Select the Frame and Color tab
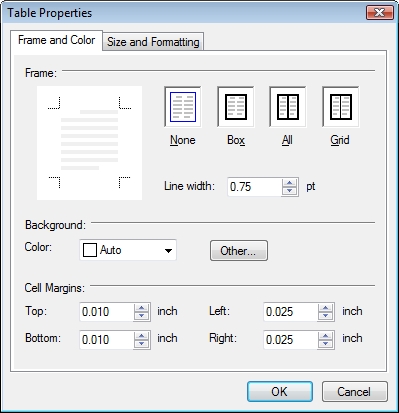The width and height of the screenshot is (399, 413). click(x=56, y=40)
